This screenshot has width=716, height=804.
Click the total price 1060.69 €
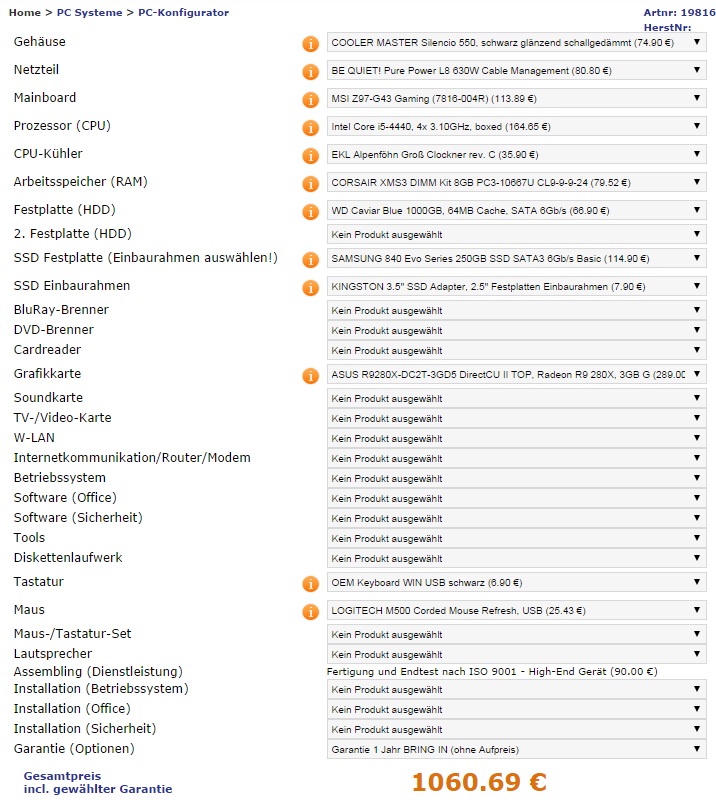(479, 782)
